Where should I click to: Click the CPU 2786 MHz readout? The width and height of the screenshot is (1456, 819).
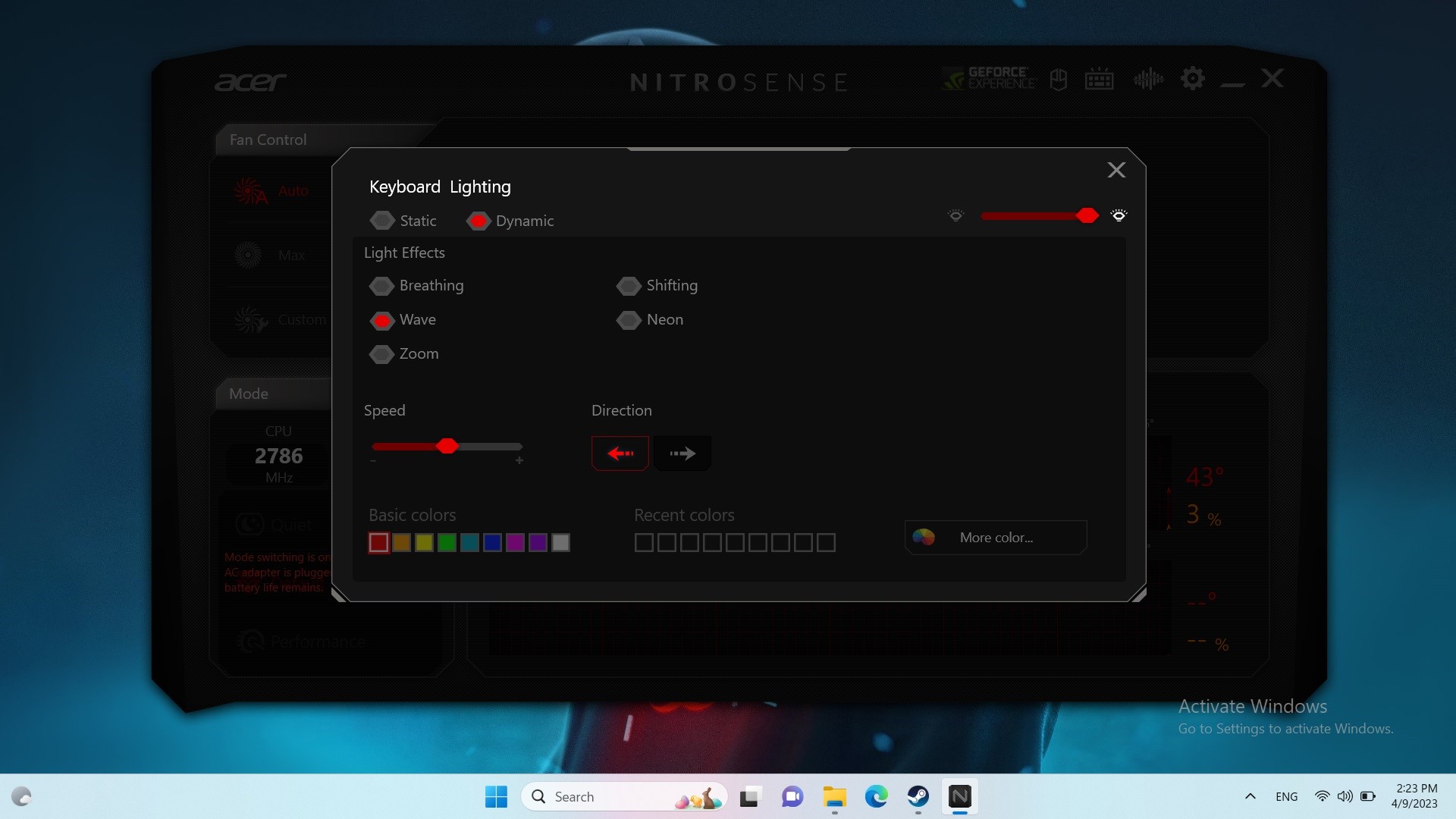pos(278,455)
